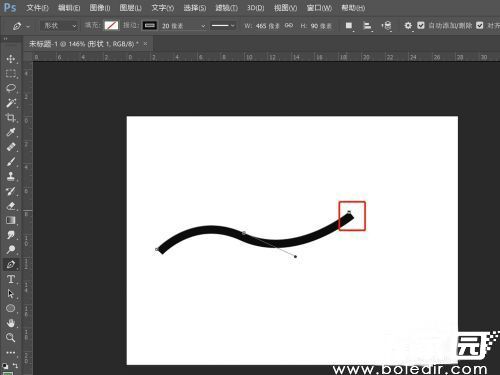Open the shape mode dropdown
The height and width of the screenshot is (375, 500).
point(59,26)
